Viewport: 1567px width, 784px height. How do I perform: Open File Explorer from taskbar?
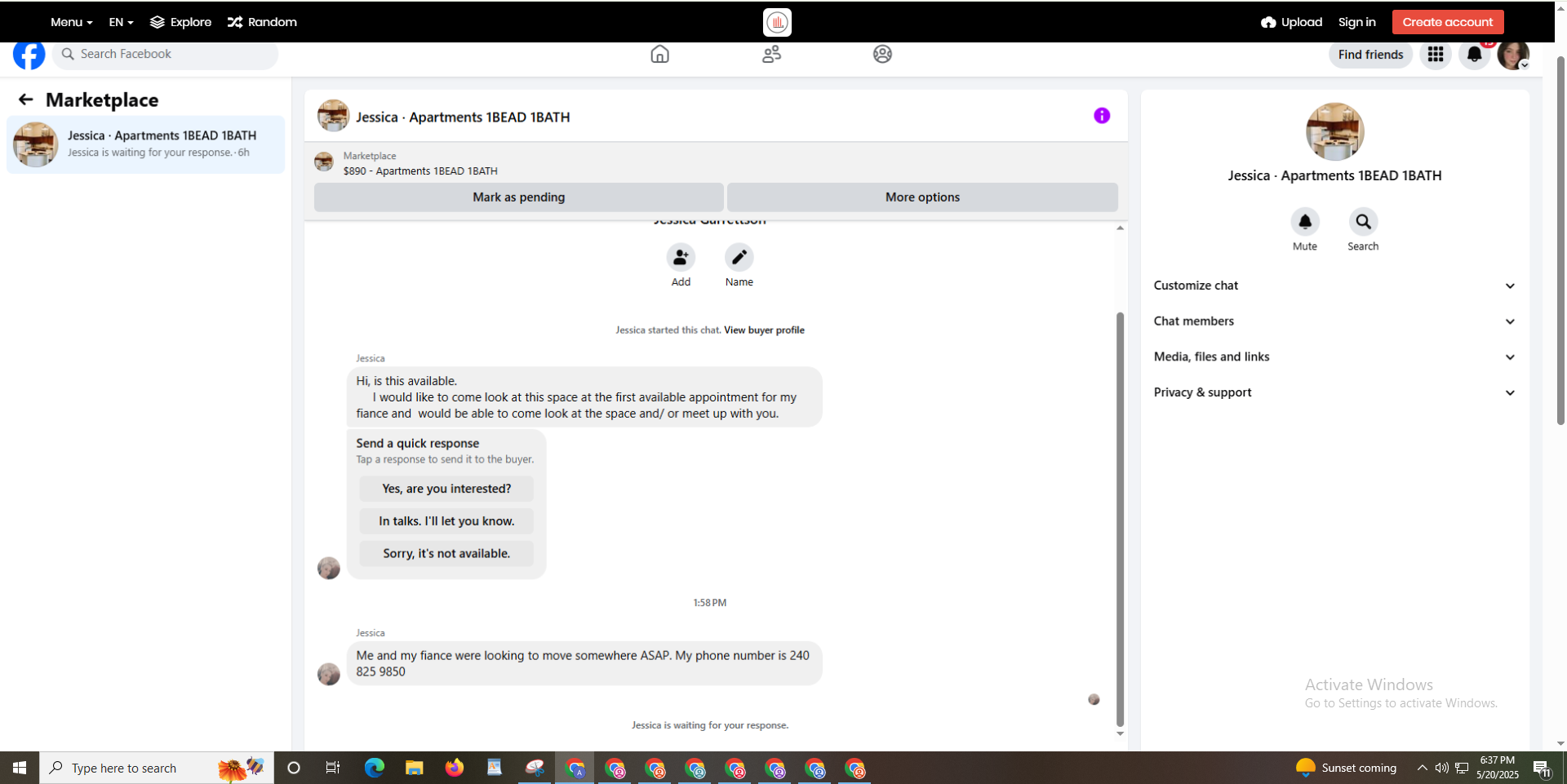[x=414, y=768]
